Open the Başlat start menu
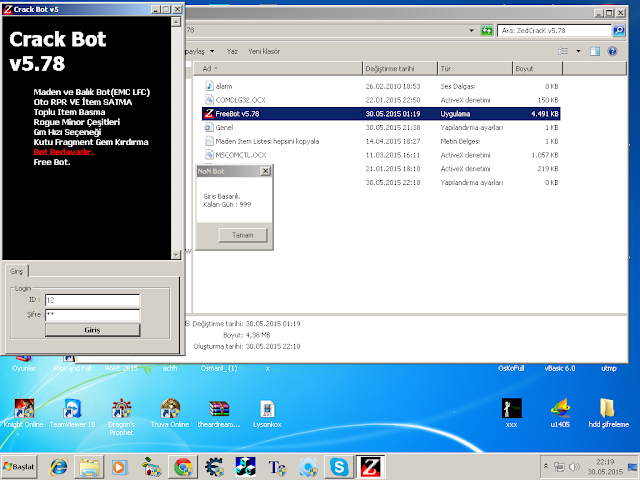Viewport: 640px width, 480px height. pyautogui.click(x=19, y=467)
